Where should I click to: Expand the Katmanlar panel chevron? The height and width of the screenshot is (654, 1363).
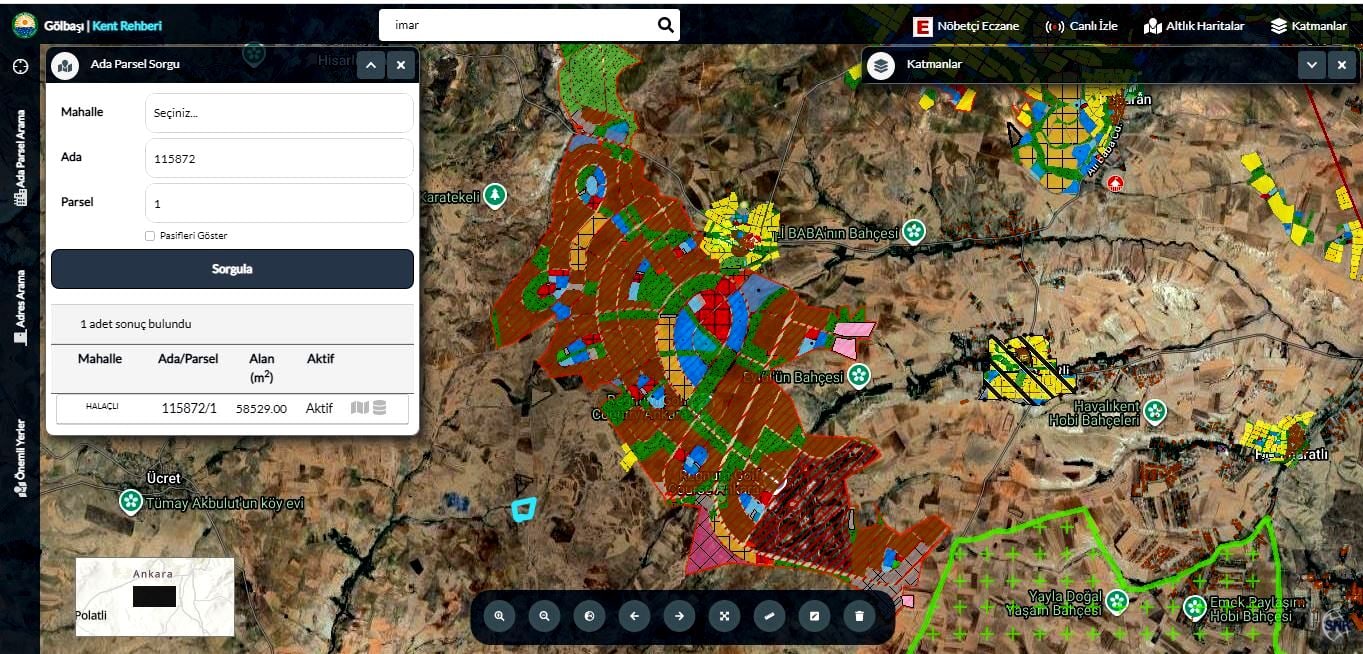click(1312, 66)
